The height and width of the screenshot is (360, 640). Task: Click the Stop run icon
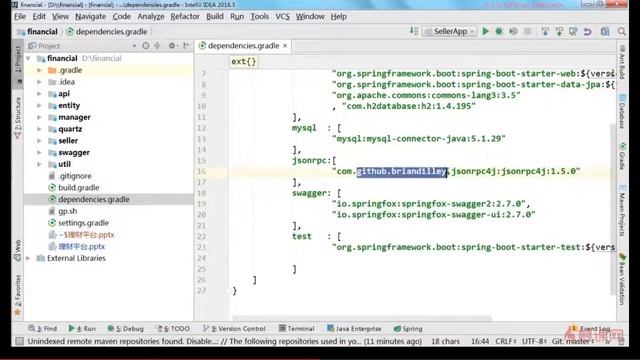(527, 31)
